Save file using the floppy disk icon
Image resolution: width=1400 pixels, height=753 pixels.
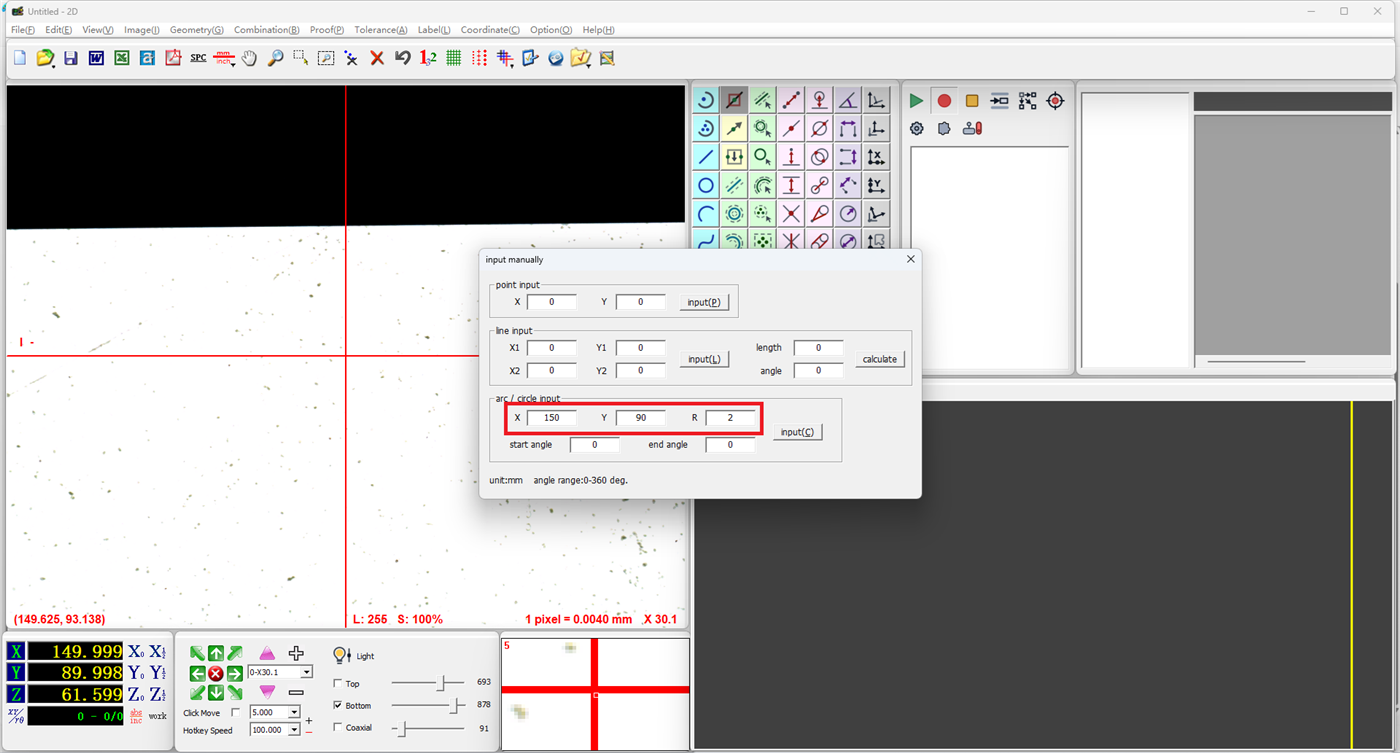[70, 58]
